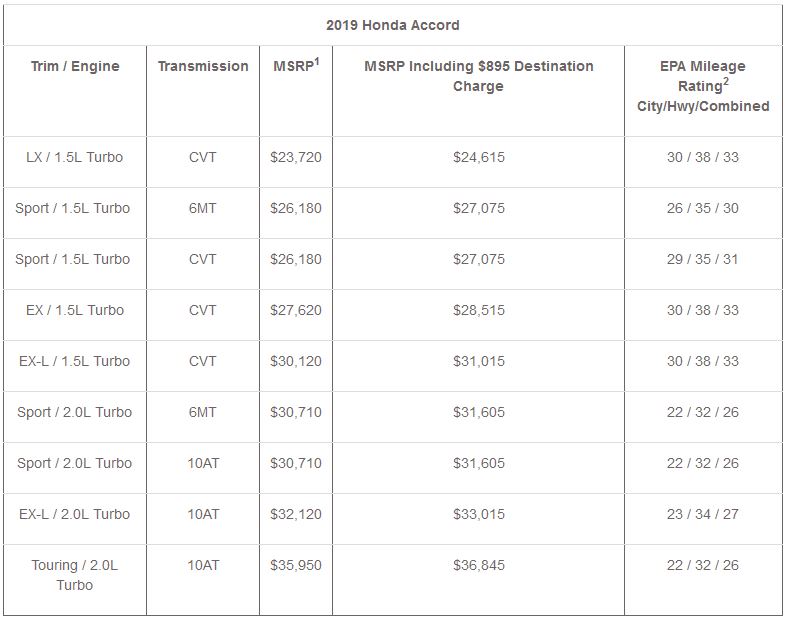
Task: Select the $31,015 price cell
Action: click(x=478, y=361)
